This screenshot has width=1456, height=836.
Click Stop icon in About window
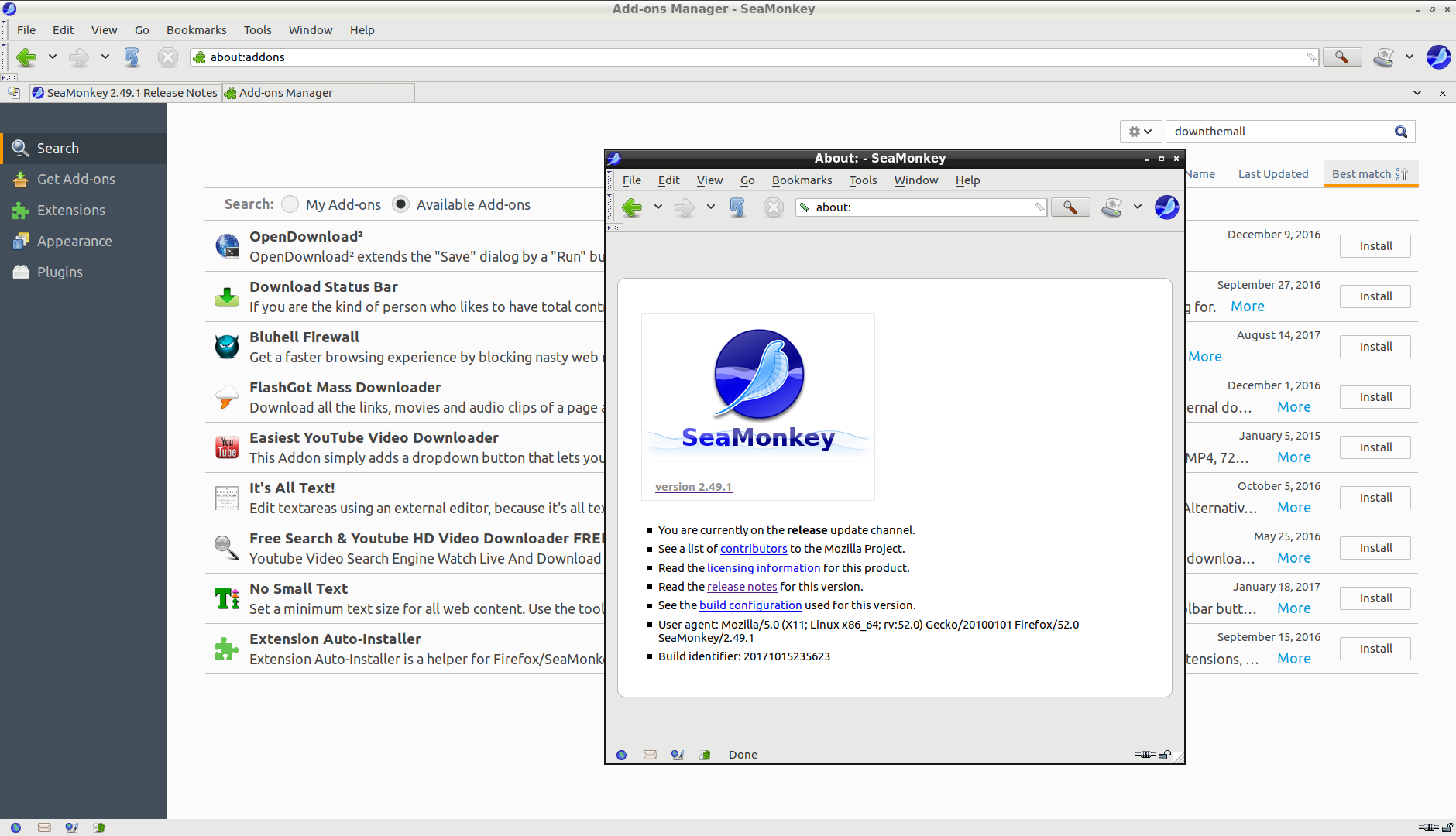tap(774, 207)
